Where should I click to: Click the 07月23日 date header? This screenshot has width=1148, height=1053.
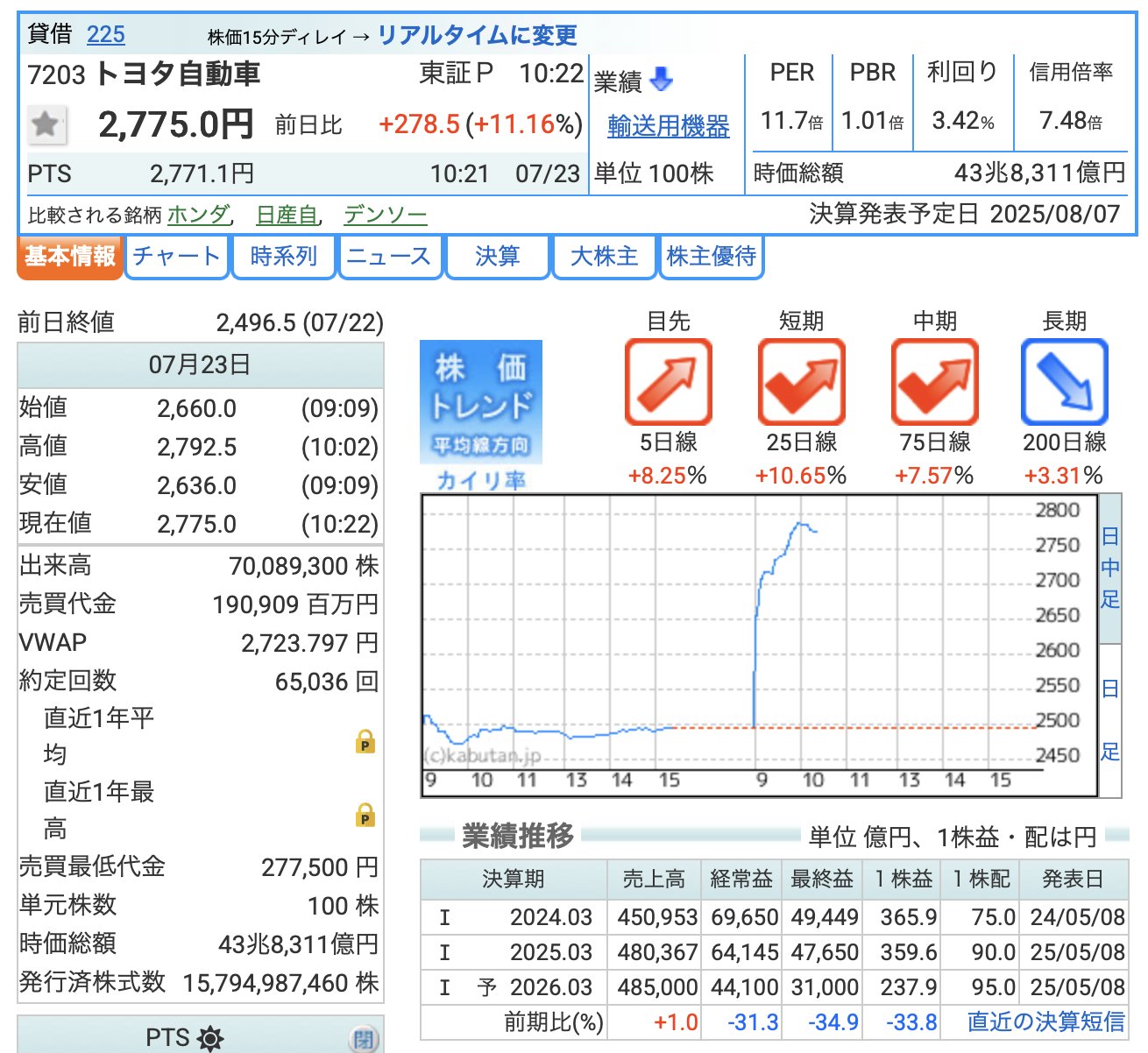(x=200, y=364)
